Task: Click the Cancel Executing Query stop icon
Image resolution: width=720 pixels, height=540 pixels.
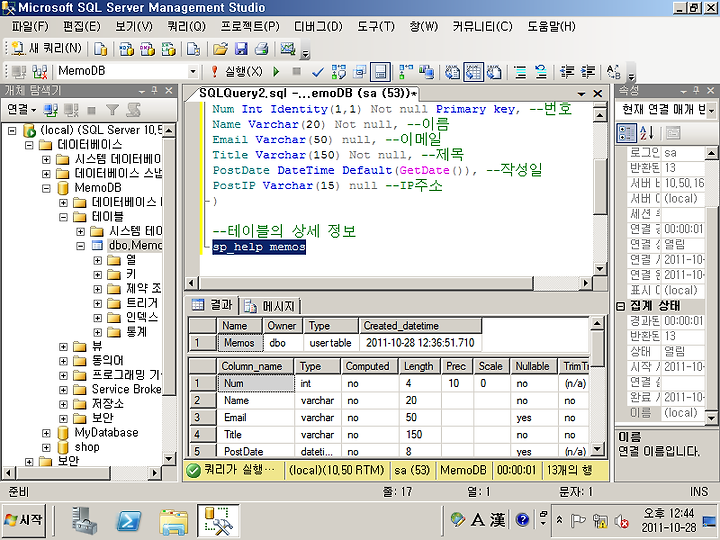Action: [297, 71]
